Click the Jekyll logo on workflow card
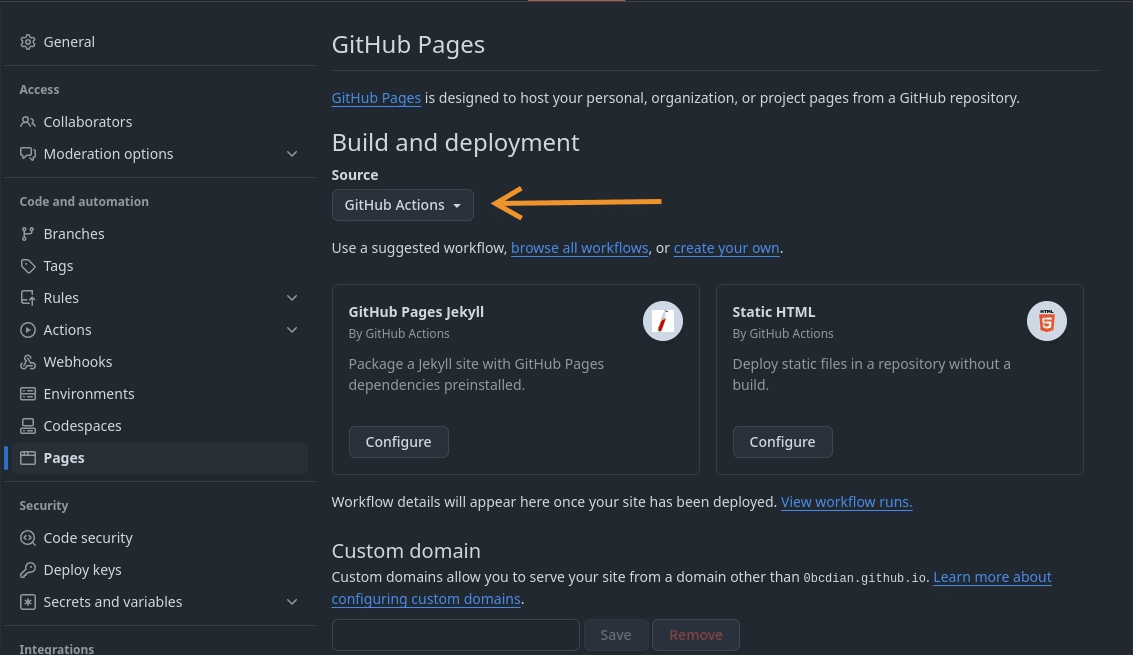This screenshot has width=1133, height=655. [x=663, y=321]
